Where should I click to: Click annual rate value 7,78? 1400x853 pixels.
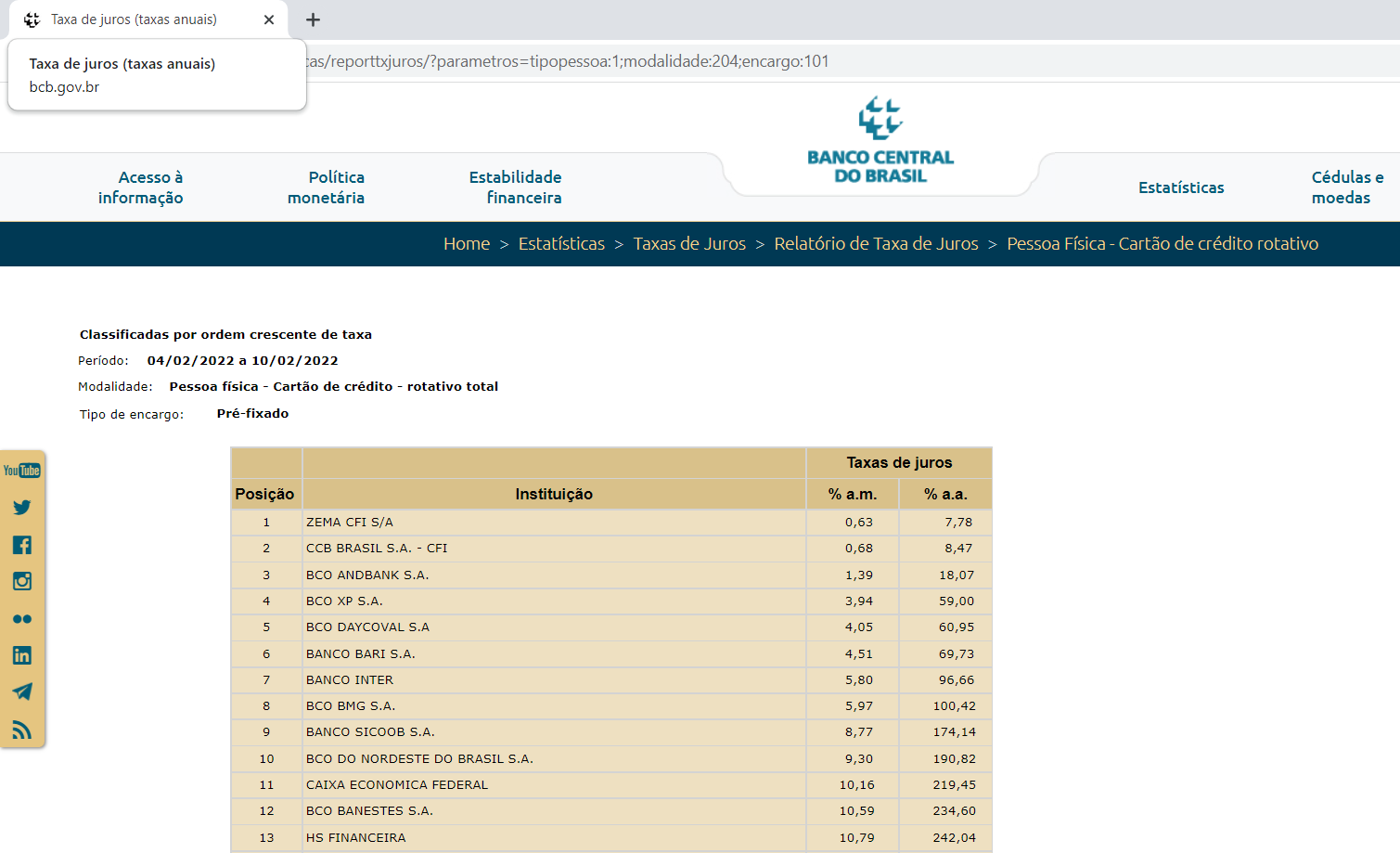pyautogui.click(x=958, y=523)
